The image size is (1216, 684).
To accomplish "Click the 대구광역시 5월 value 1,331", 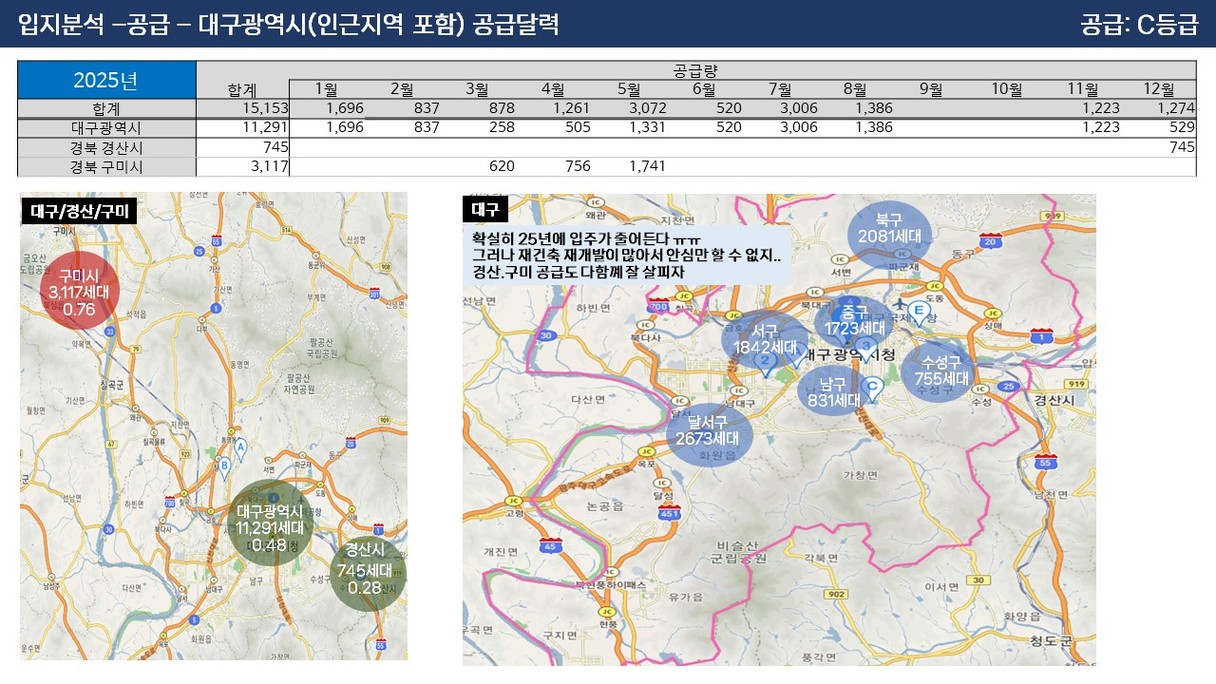I will click(x=648, y=127).
